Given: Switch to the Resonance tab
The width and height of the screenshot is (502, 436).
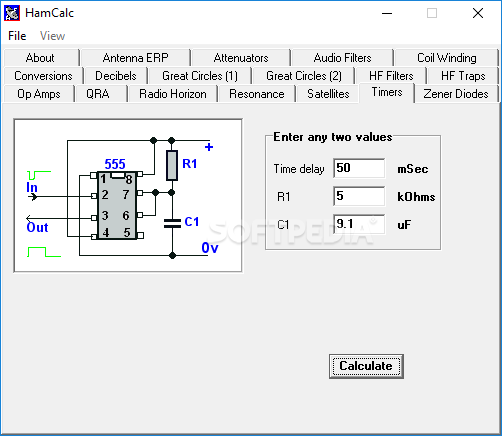Looking at the screenshot, I should coord(257,94).
